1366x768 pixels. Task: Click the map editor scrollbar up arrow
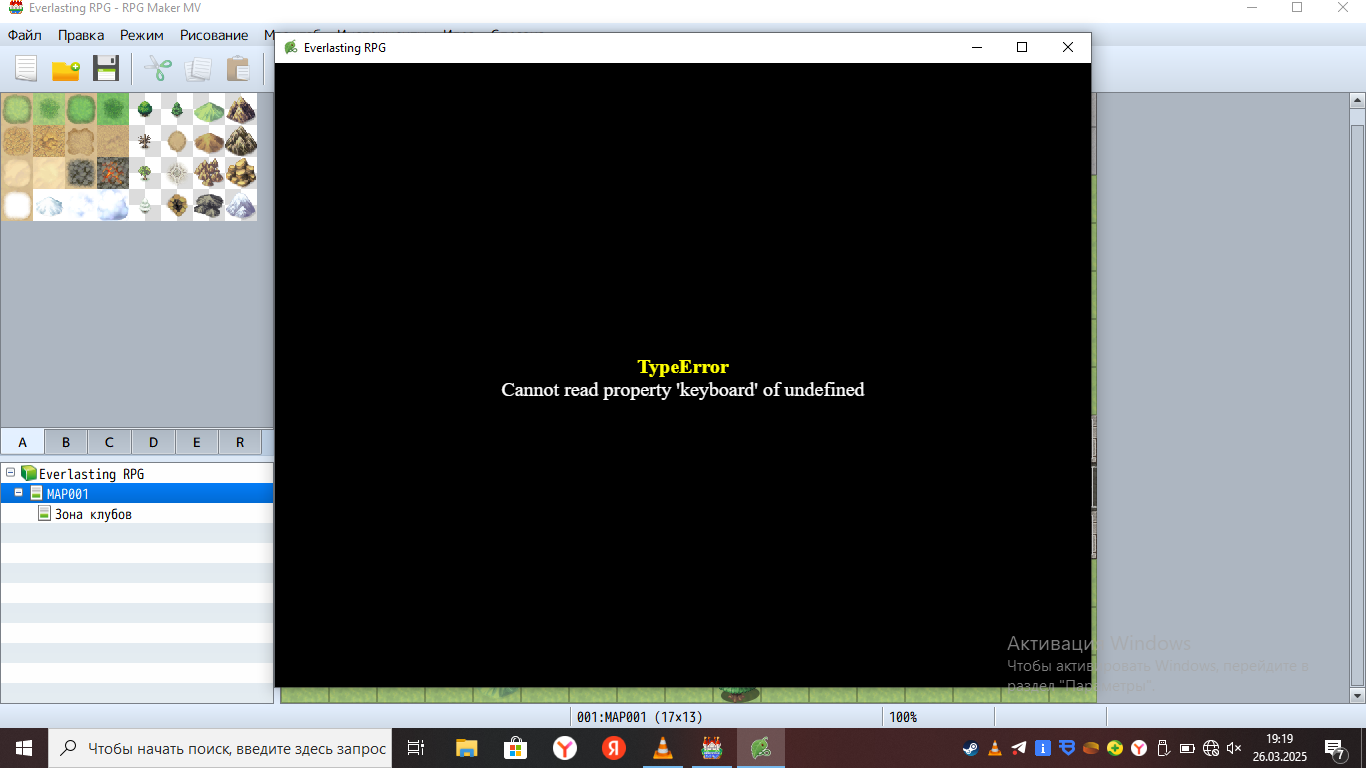[1357, 101]
